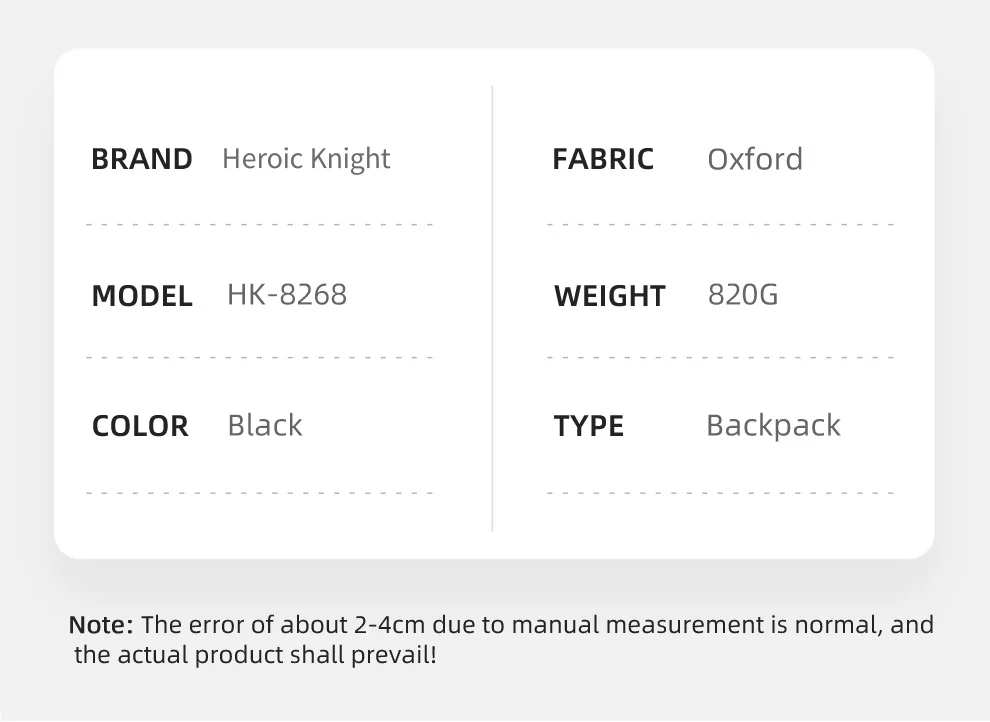Click the BRAND label
Viewport: 990px width, 722px height.
141,159
